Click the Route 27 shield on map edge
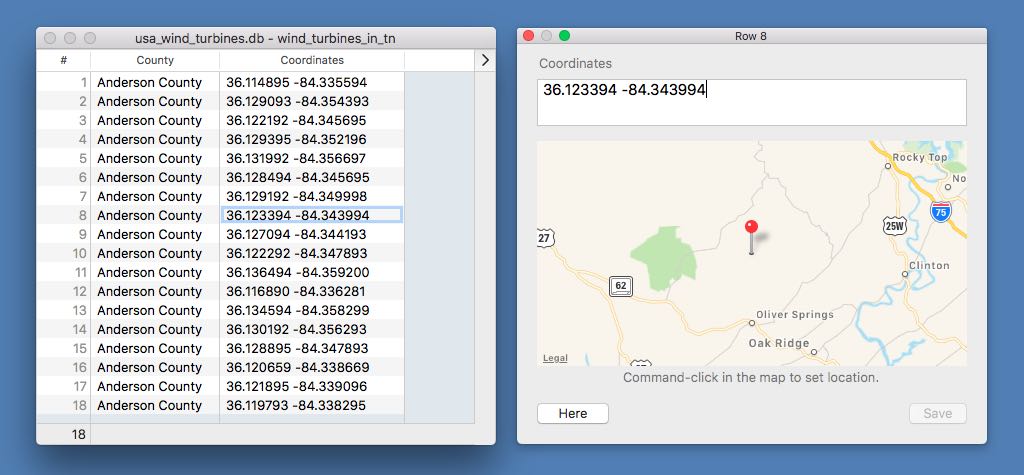The width and height of the screenshot is (1024, 475). [x=543, y=238]
